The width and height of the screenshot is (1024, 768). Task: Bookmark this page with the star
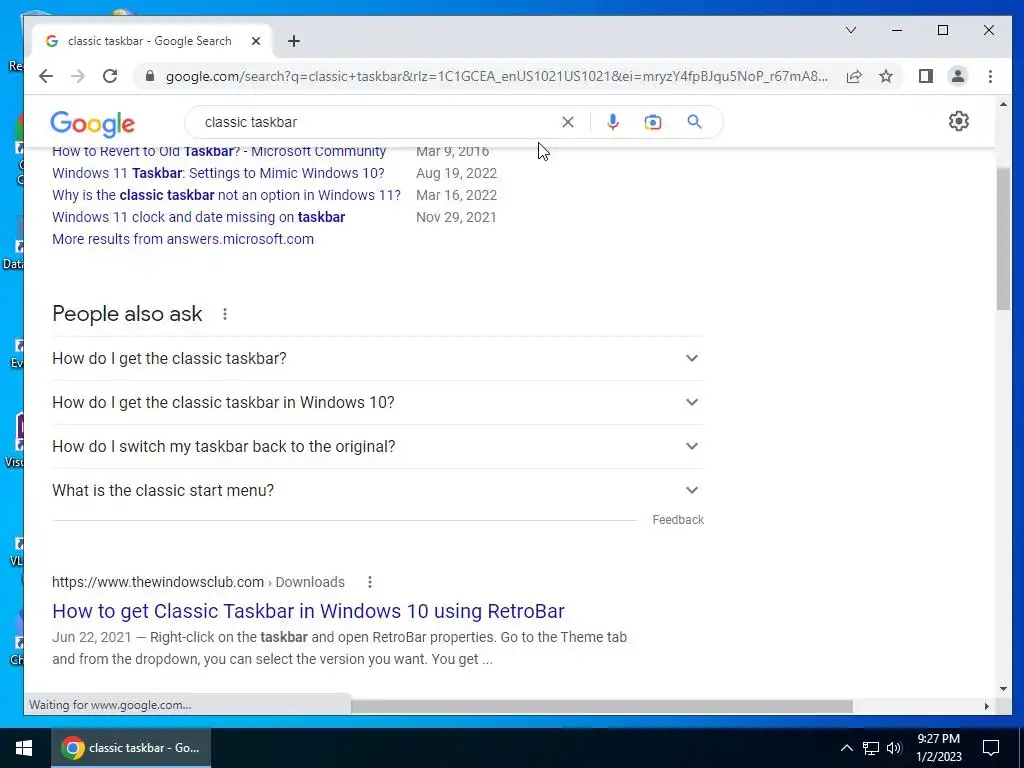[x=886, y=76]
